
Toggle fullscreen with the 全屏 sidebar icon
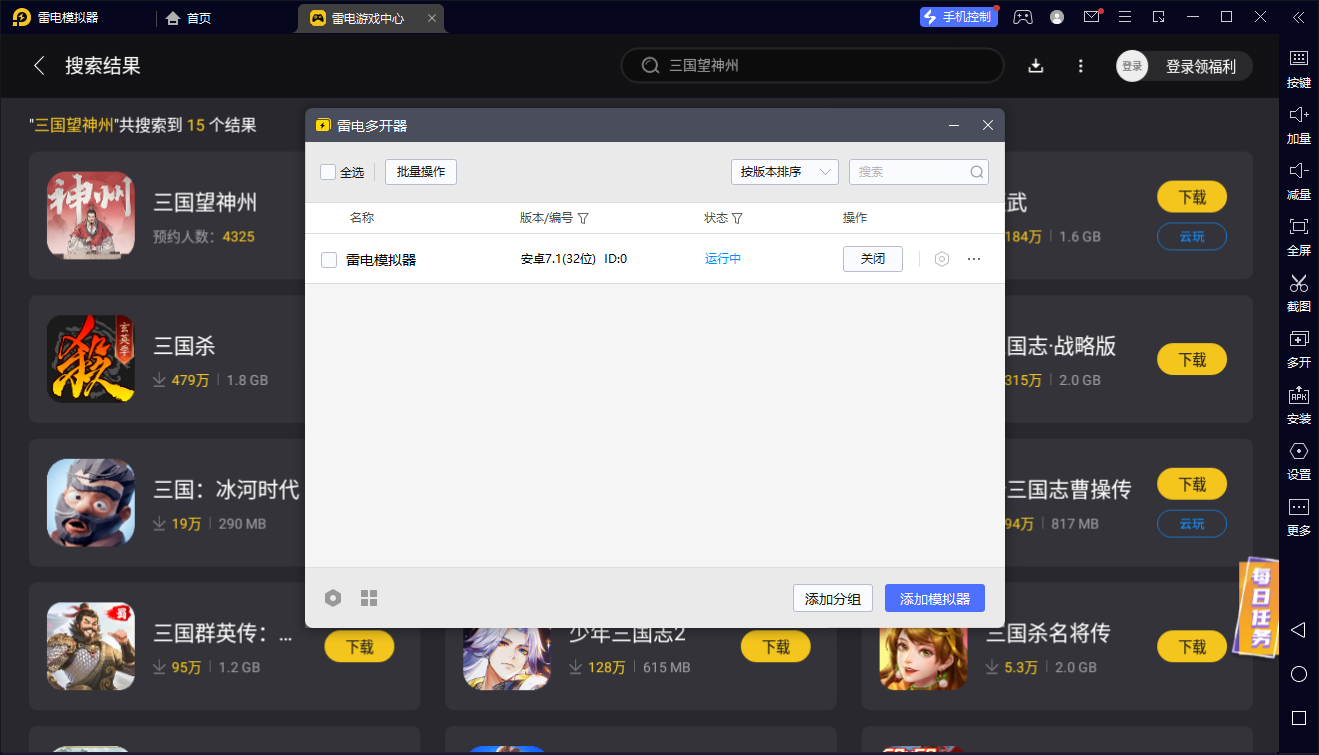(1297, 238)
